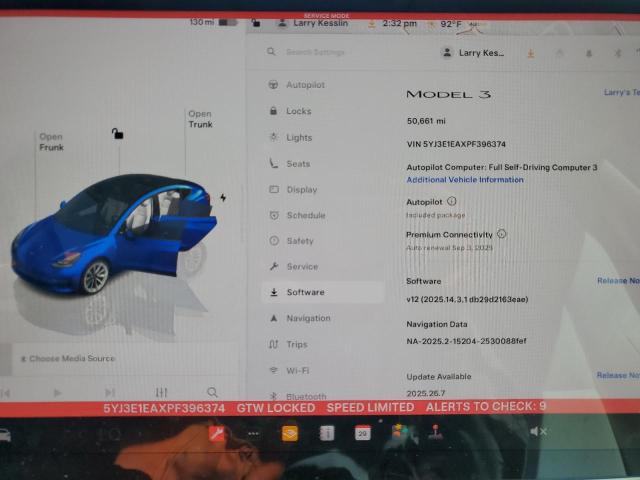This screenshot has height=480, width=640.
Task: Open the Seats settings menu
Action: [x=290, y=164]
